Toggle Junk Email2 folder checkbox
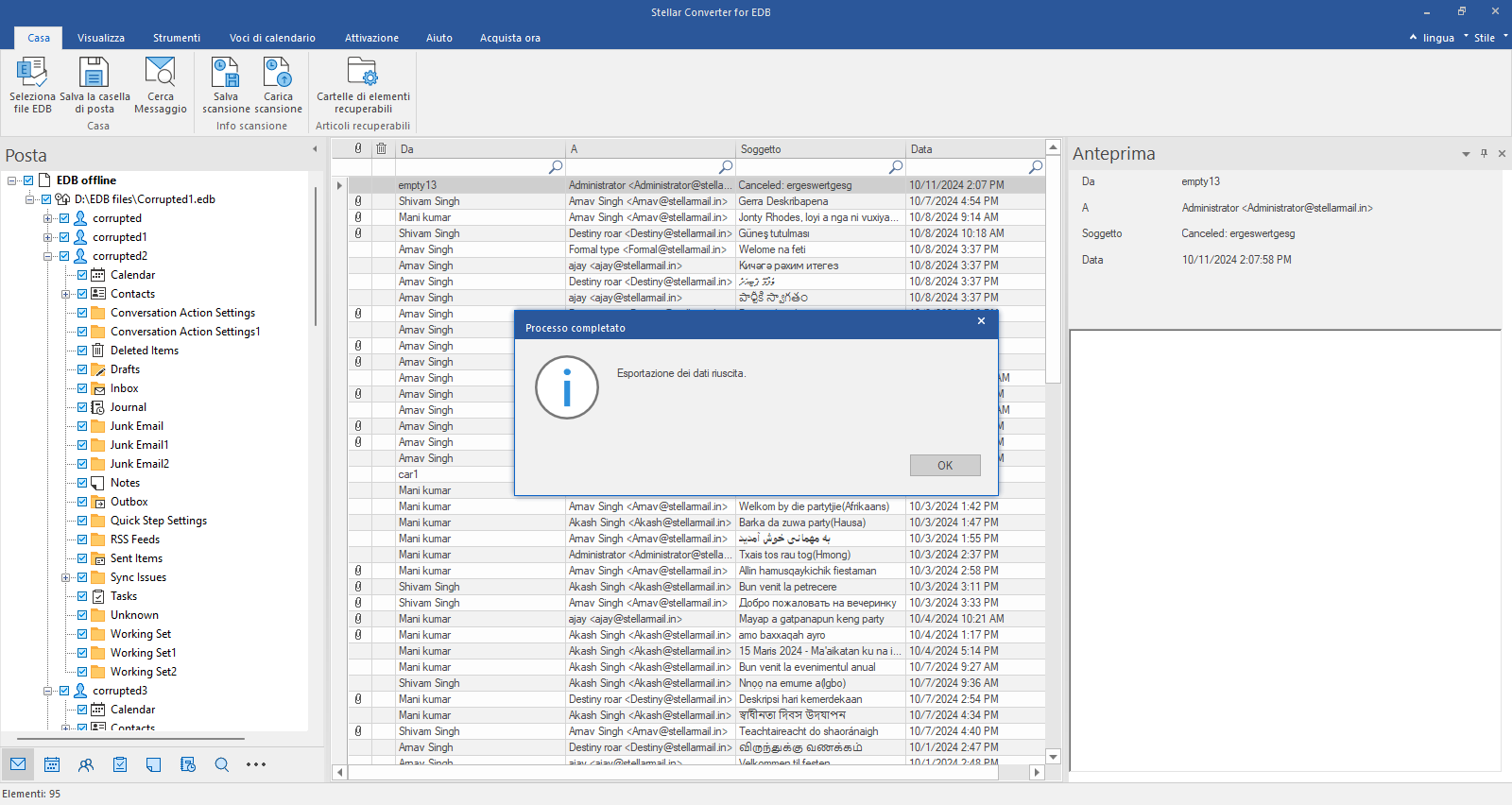Image resolution: width=1512 pixels, height=805 pixels. [82, 464]
